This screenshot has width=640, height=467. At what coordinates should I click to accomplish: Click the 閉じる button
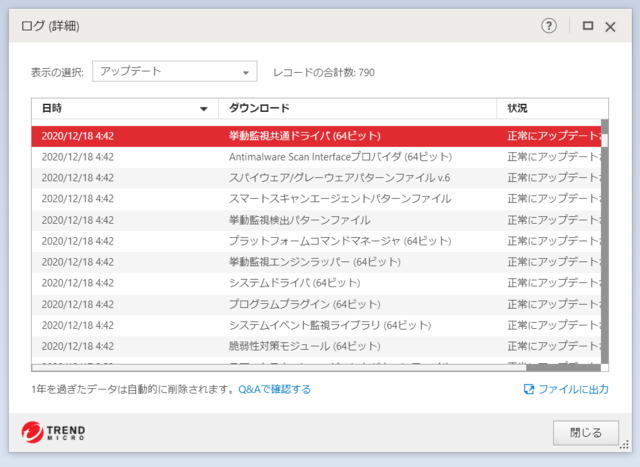click(586, 433)
